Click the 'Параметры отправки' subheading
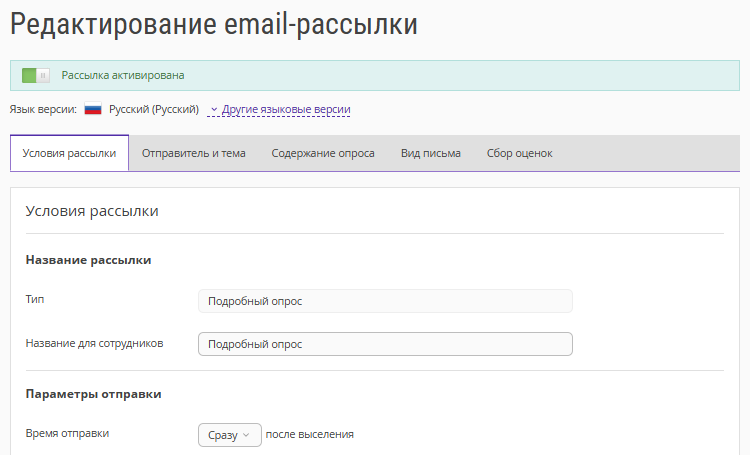The height and width of the screenshot is (455, 750). [93, 394]
